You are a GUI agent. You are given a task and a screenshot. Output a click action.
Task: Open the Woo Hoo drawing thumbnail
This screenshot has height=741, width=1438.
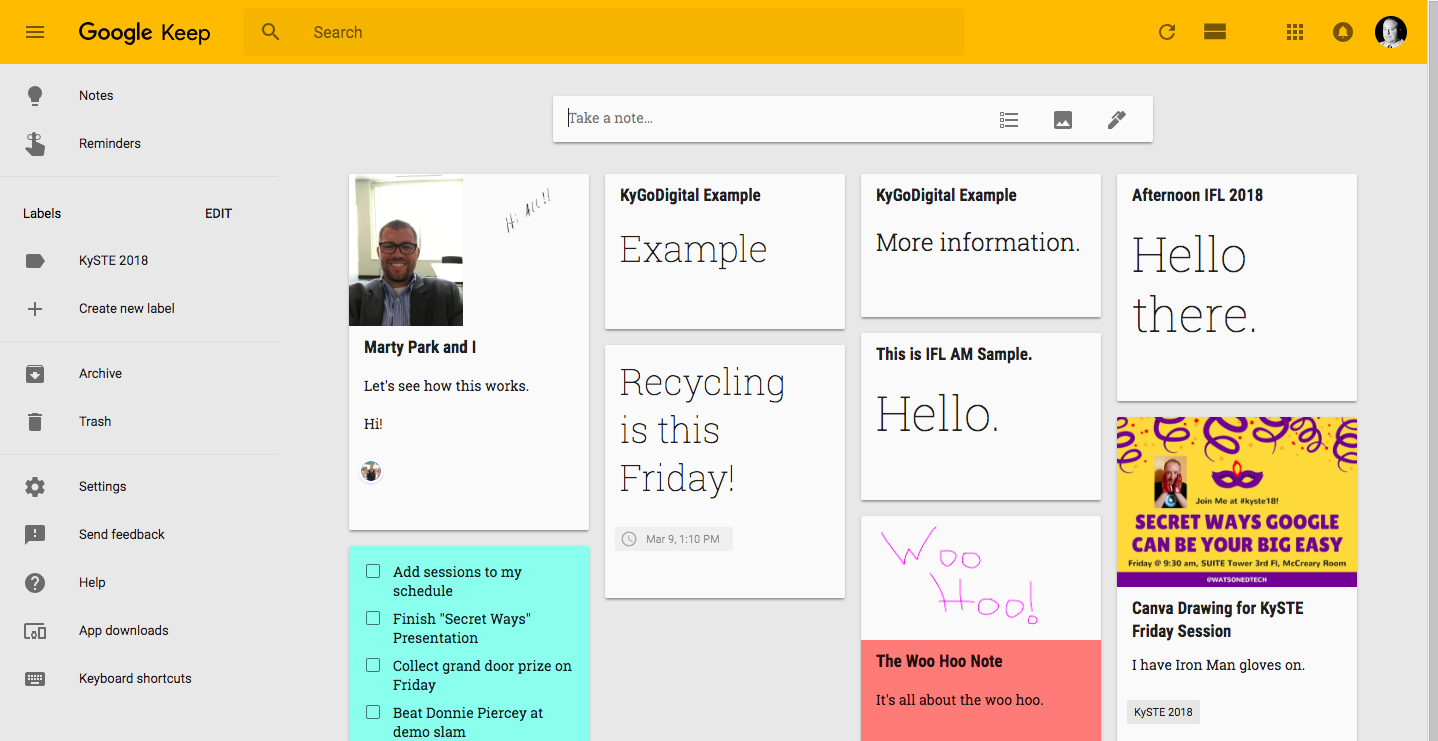pyautogui.click(x=981, y=578)
